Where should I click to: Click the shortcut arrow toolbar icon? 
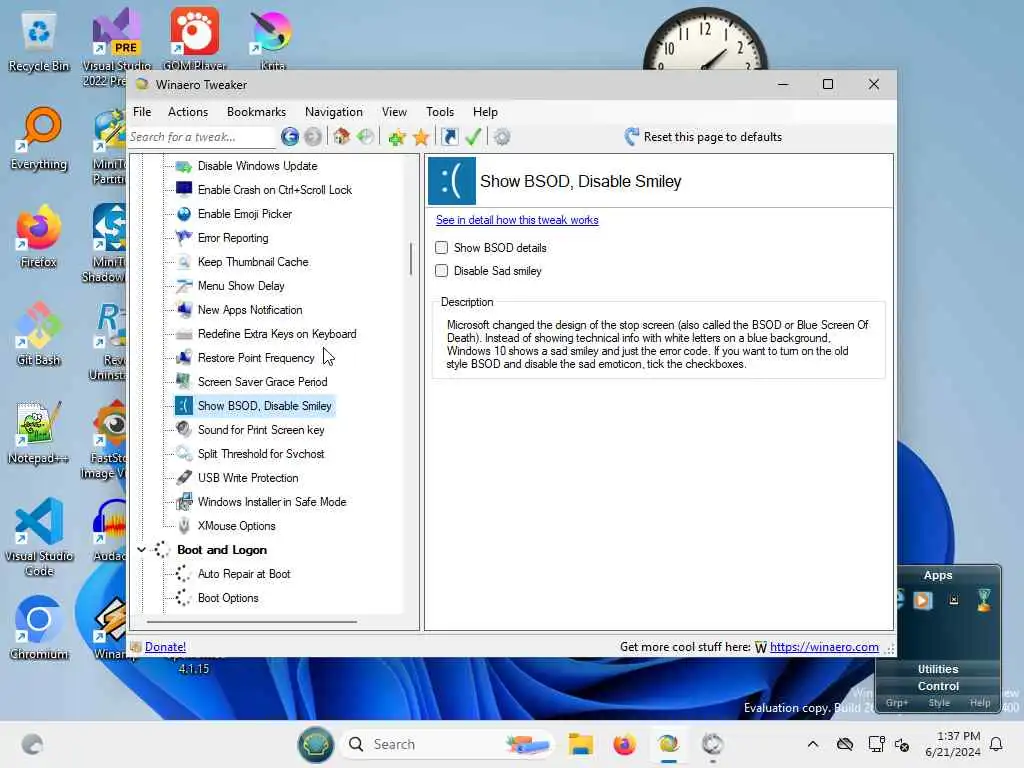(x=449, y=136)
